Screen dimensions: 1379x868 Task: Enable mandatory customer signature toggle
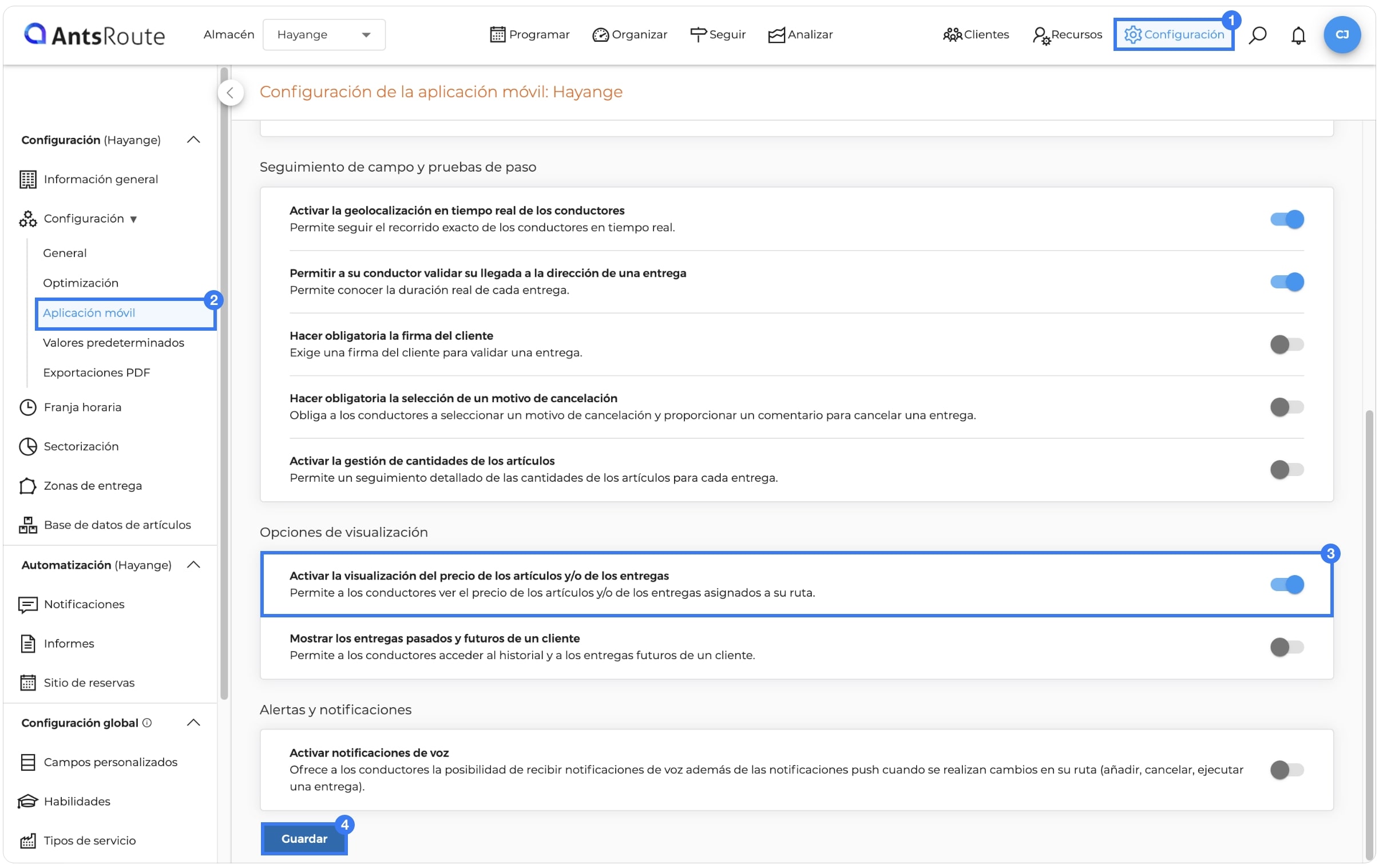(x=1287, y=344)
